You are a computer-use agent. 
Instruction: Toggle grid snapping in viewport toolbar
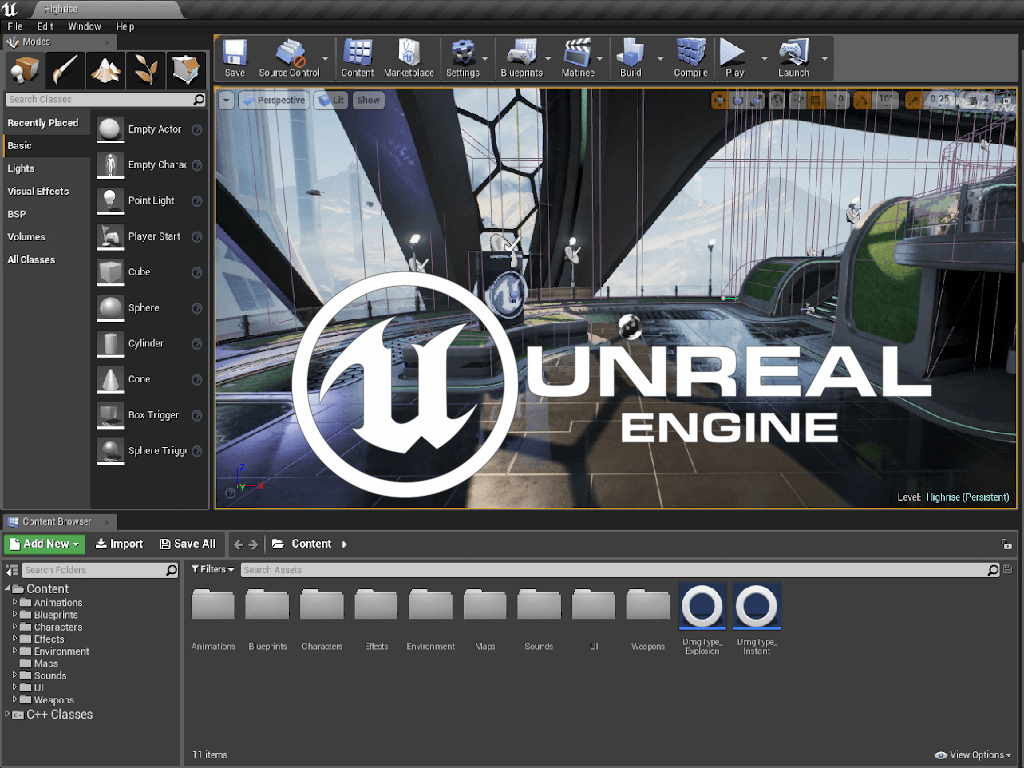coord(816,100)
